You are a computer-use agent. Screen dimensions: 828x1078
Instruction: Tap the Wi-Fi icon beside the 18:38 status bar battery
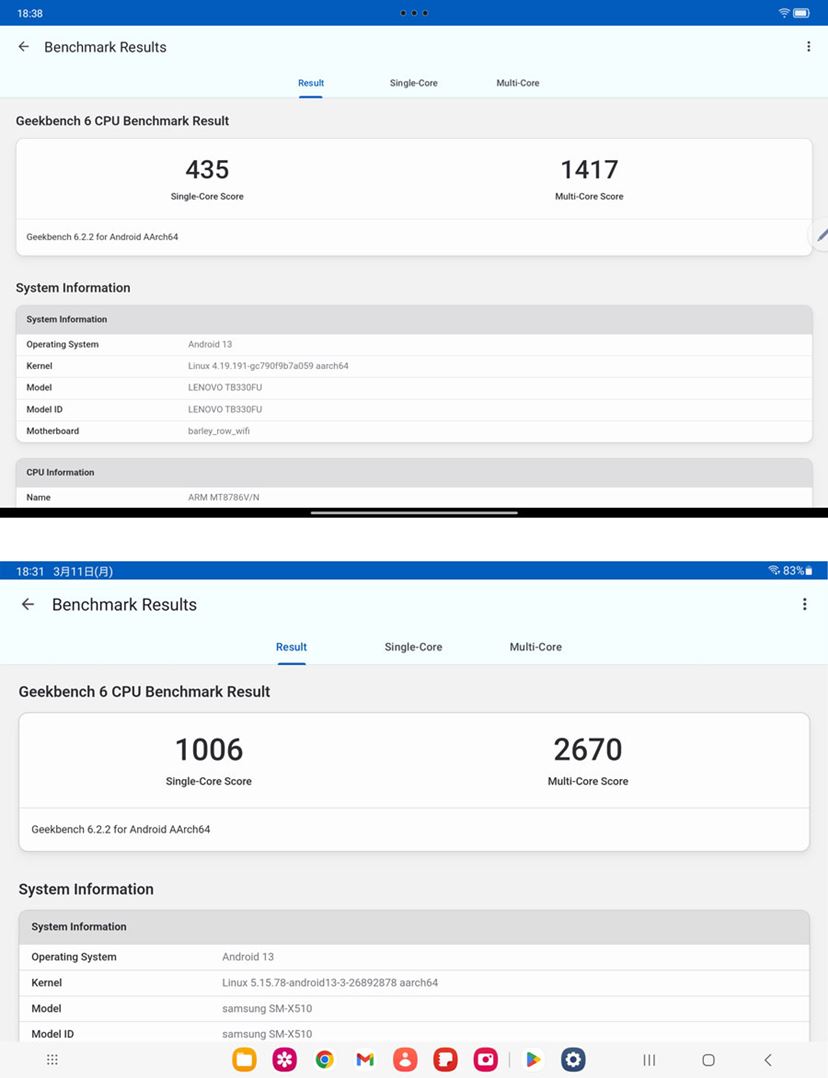[x=784, y=13]
